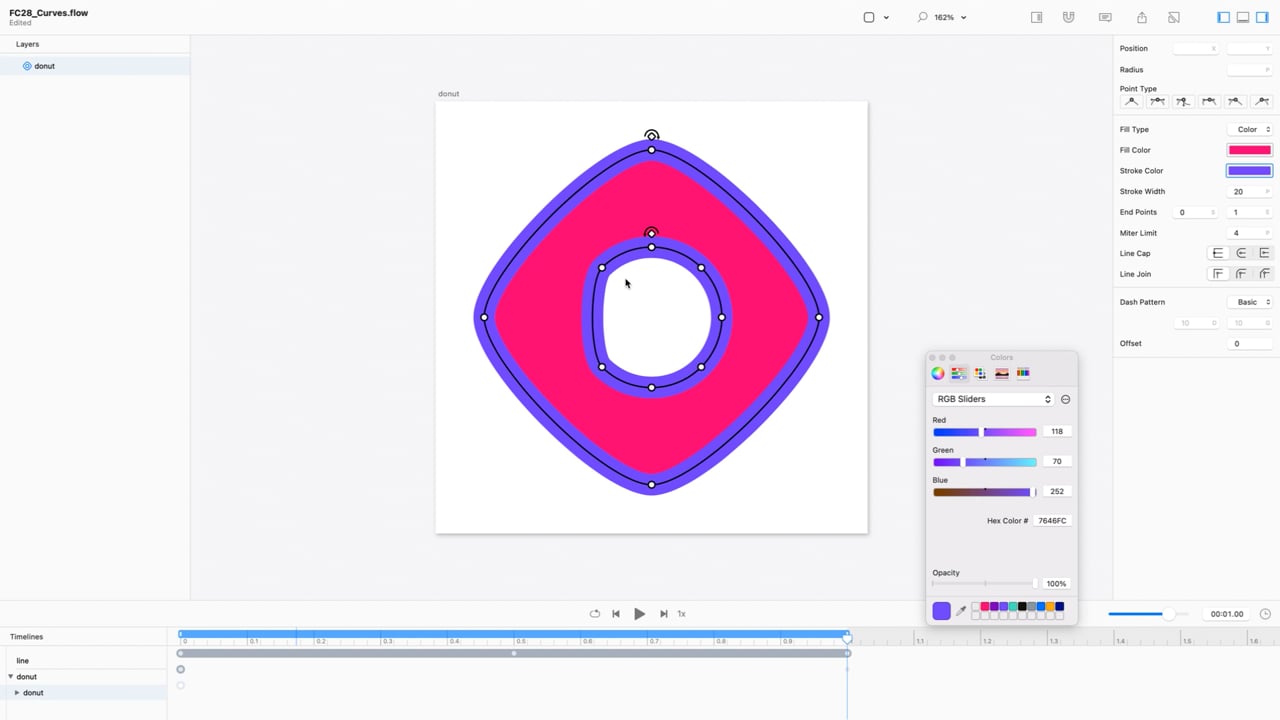The image size is (1280, 720).
Task: Click the comment bubble icon in toolbar
Action: (x=1105, y=17)
